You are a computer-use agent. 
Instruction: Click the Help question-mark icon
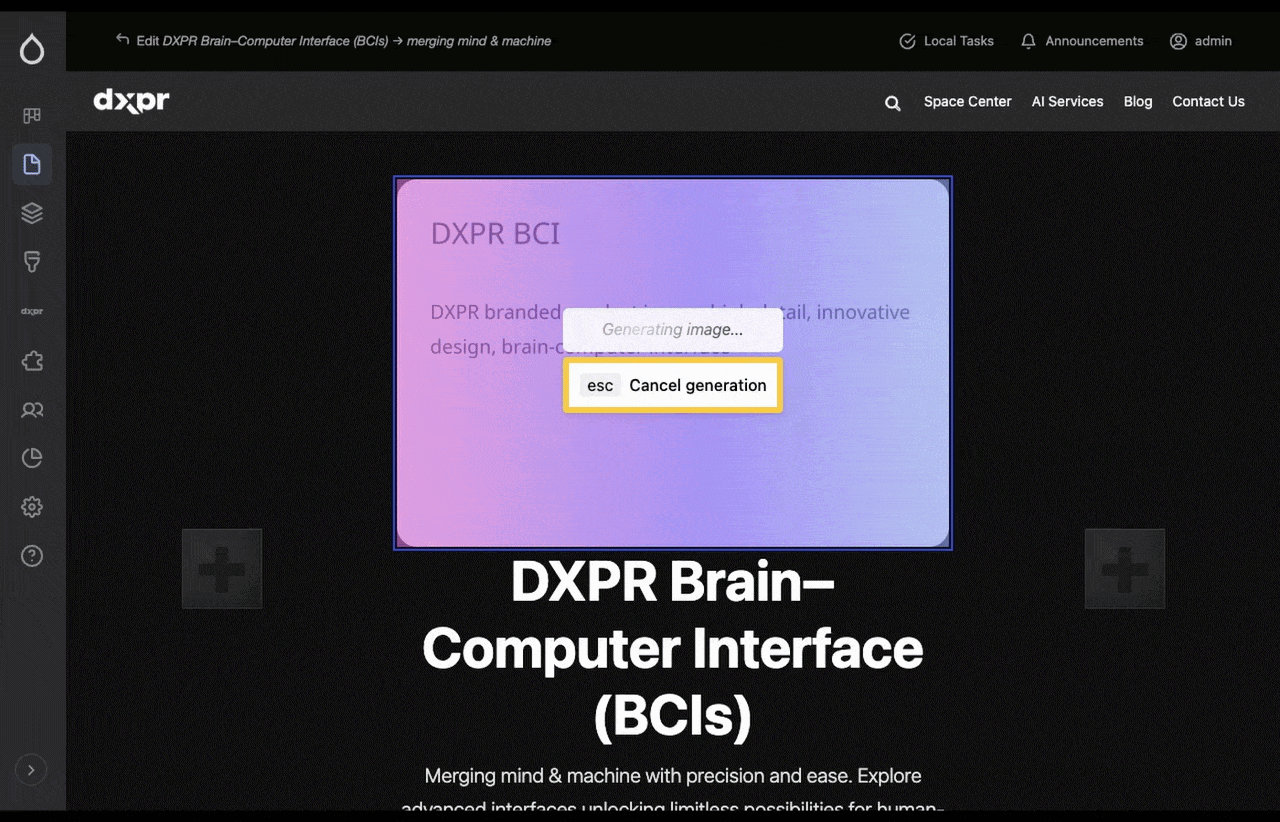point(31,555)
